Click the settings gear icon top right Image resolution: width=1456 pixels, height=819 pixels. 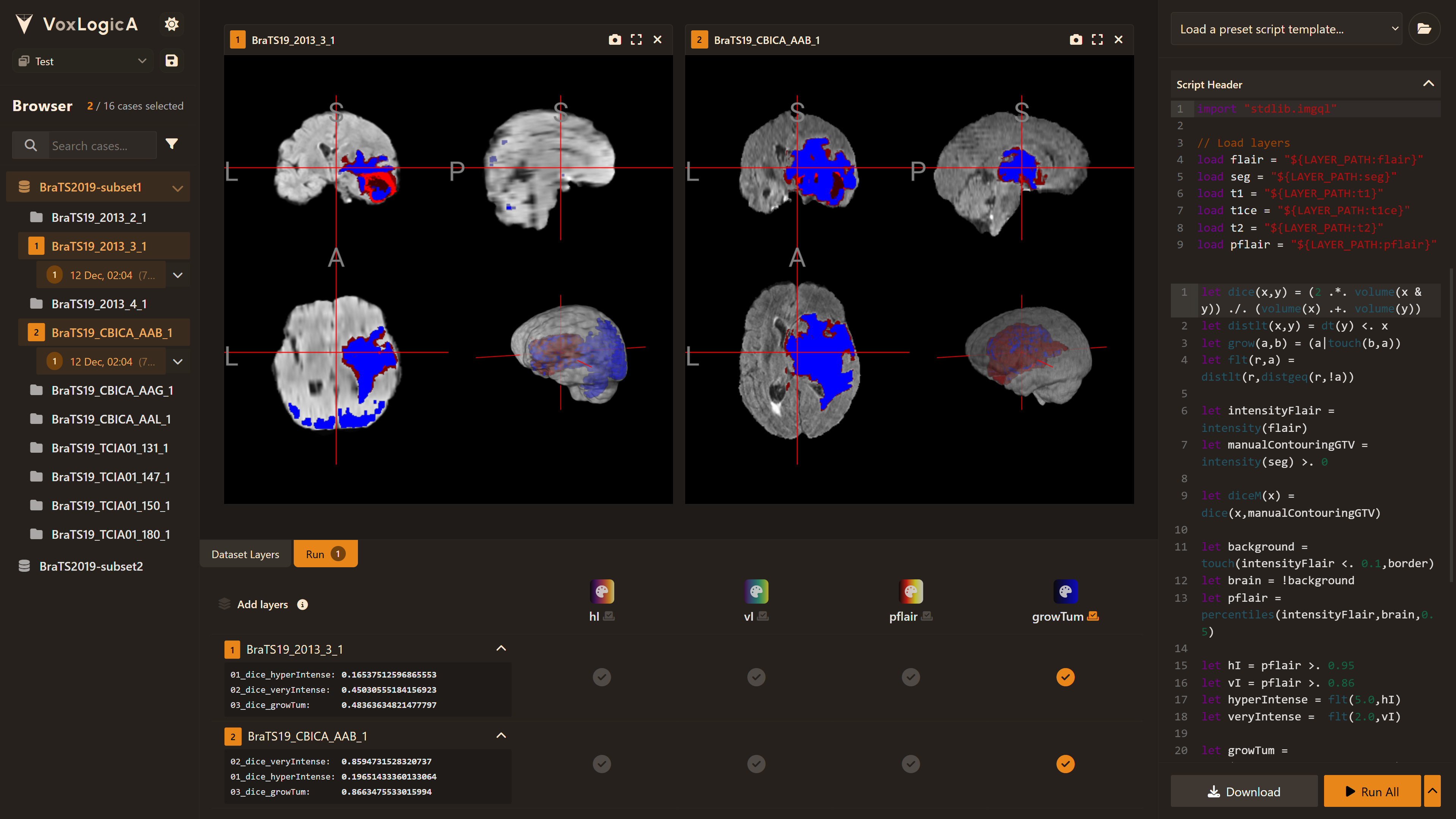click(172, 22)
